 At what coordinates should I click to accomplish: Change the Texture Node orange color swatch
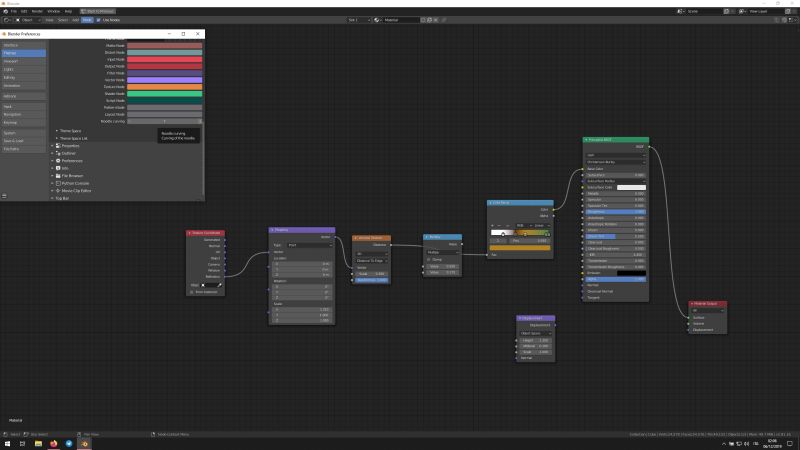[x=164, y=87]
